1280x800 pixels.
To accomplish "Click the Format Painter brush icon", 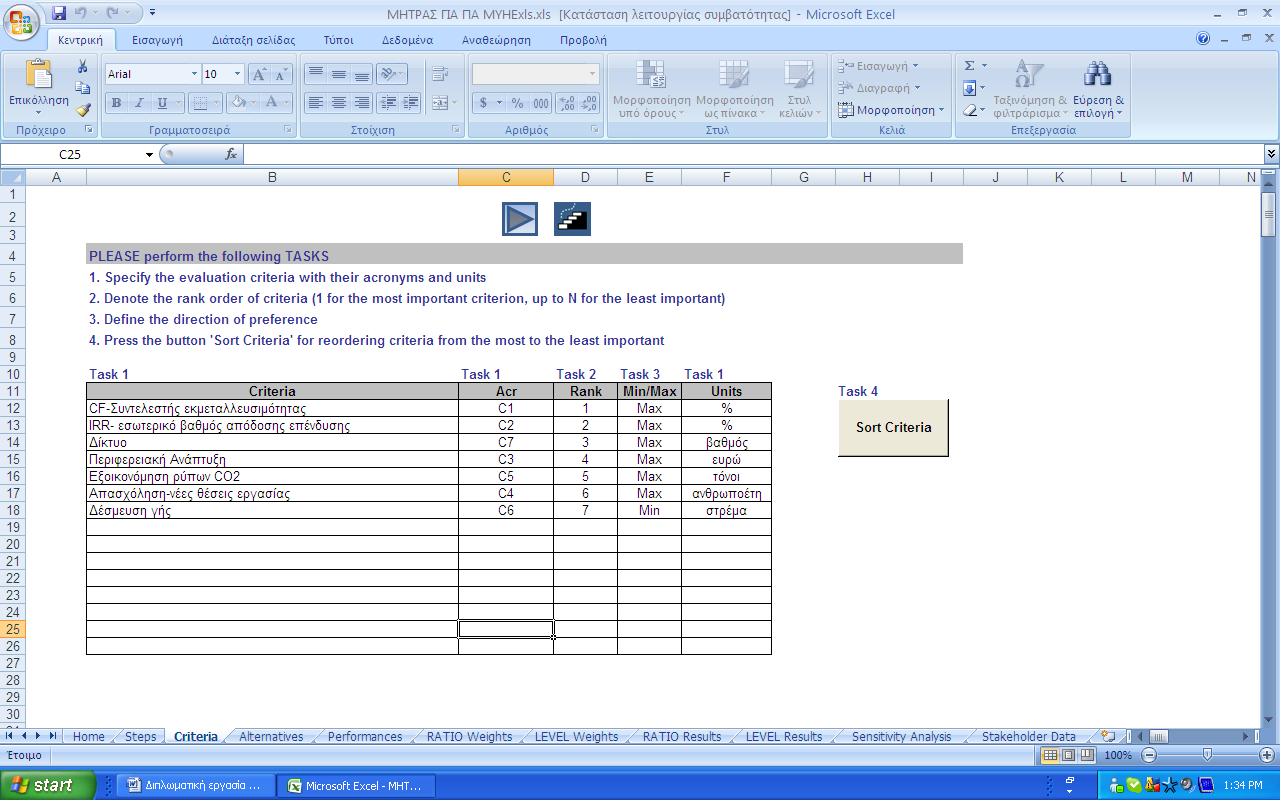I will tap(83, 110).
